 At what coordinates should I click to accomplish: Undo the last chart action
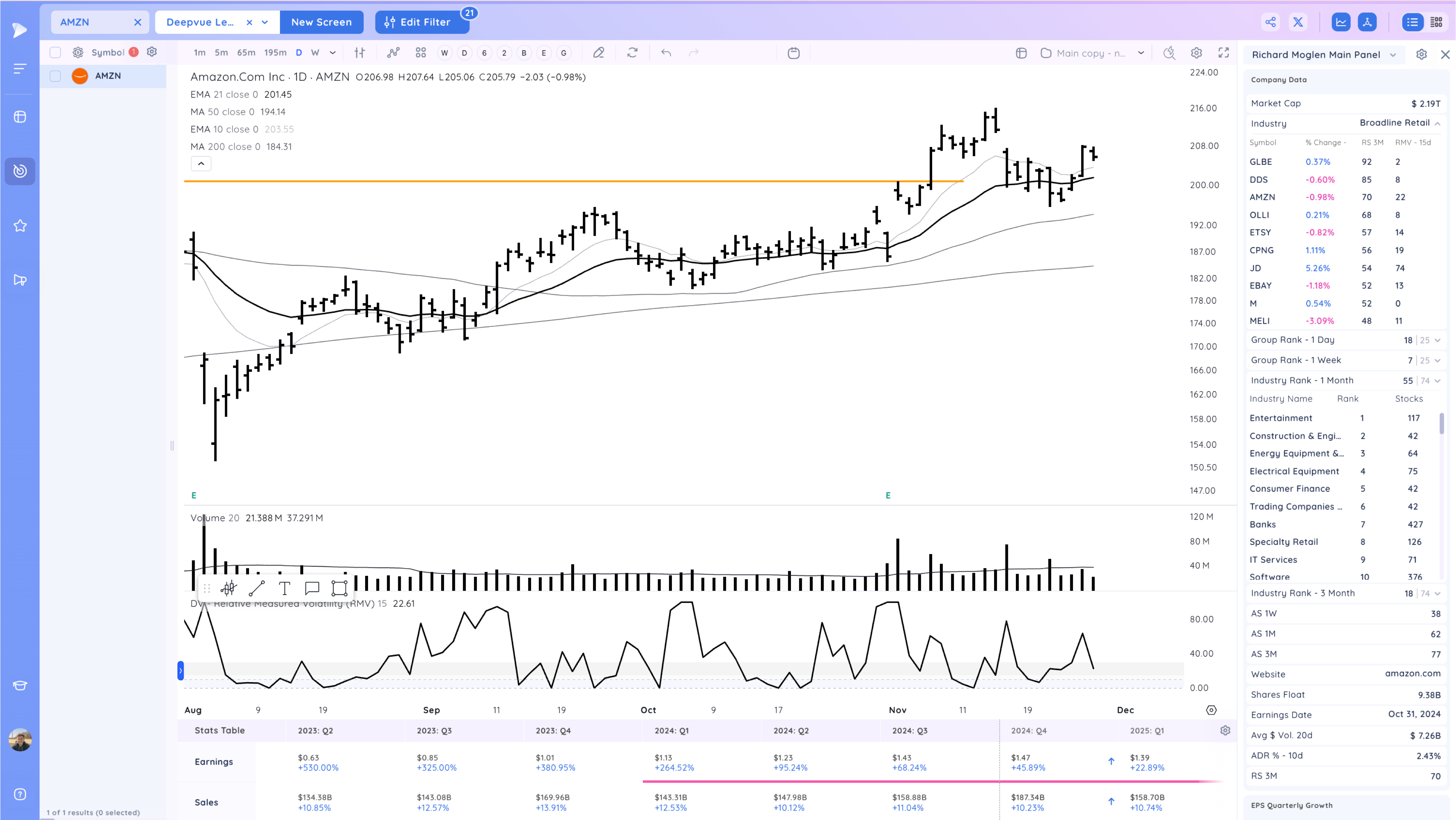pyautogui.click(x=666, y=52)
